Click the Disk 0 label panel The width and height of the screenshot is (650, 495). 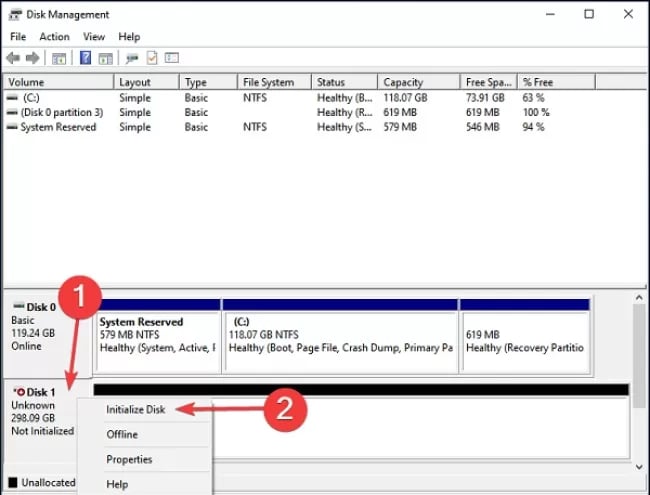pos(47,336)
